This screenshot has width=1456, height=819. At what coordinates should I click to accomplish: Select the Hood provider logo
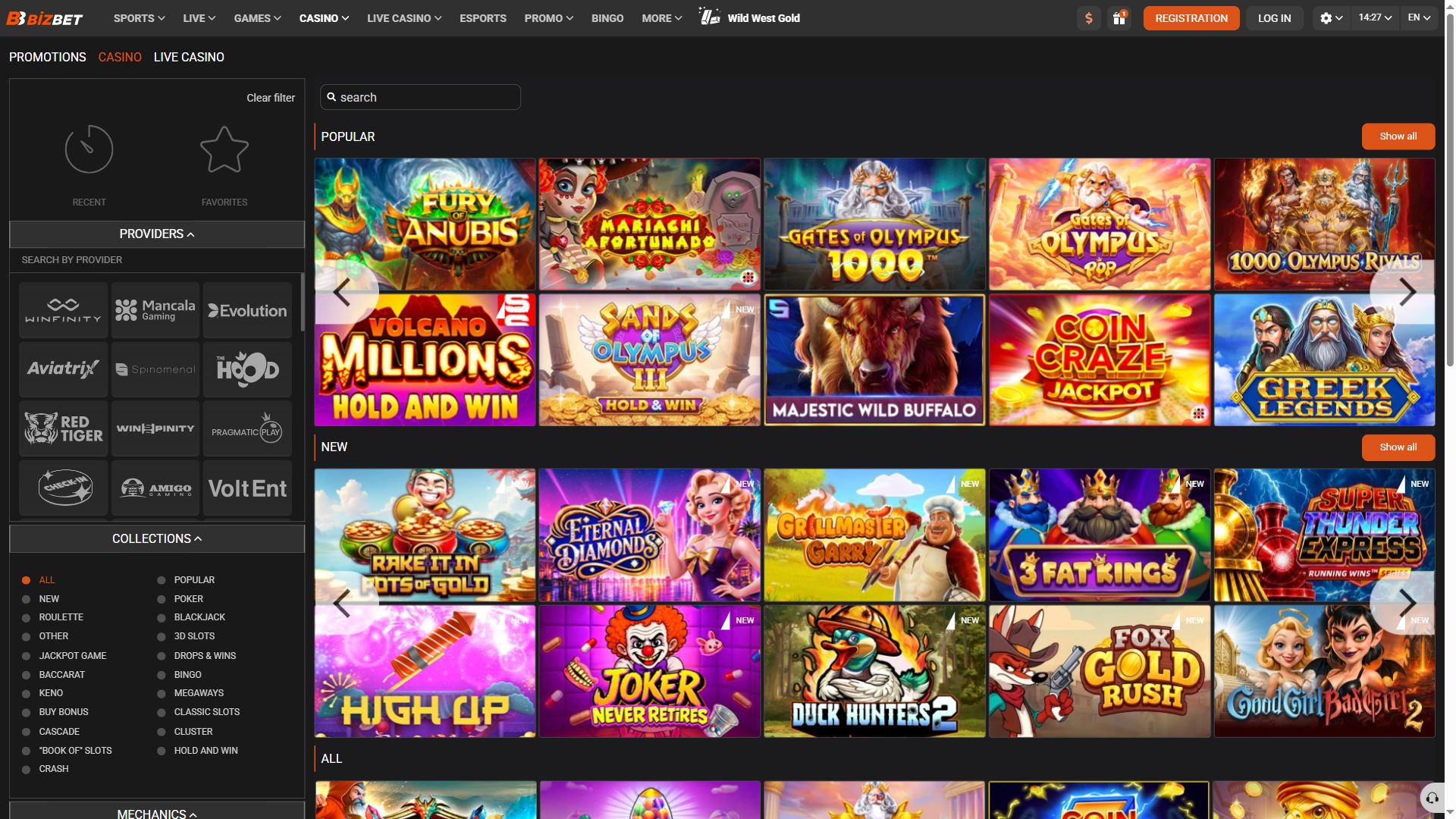click(x=247, y=369)
